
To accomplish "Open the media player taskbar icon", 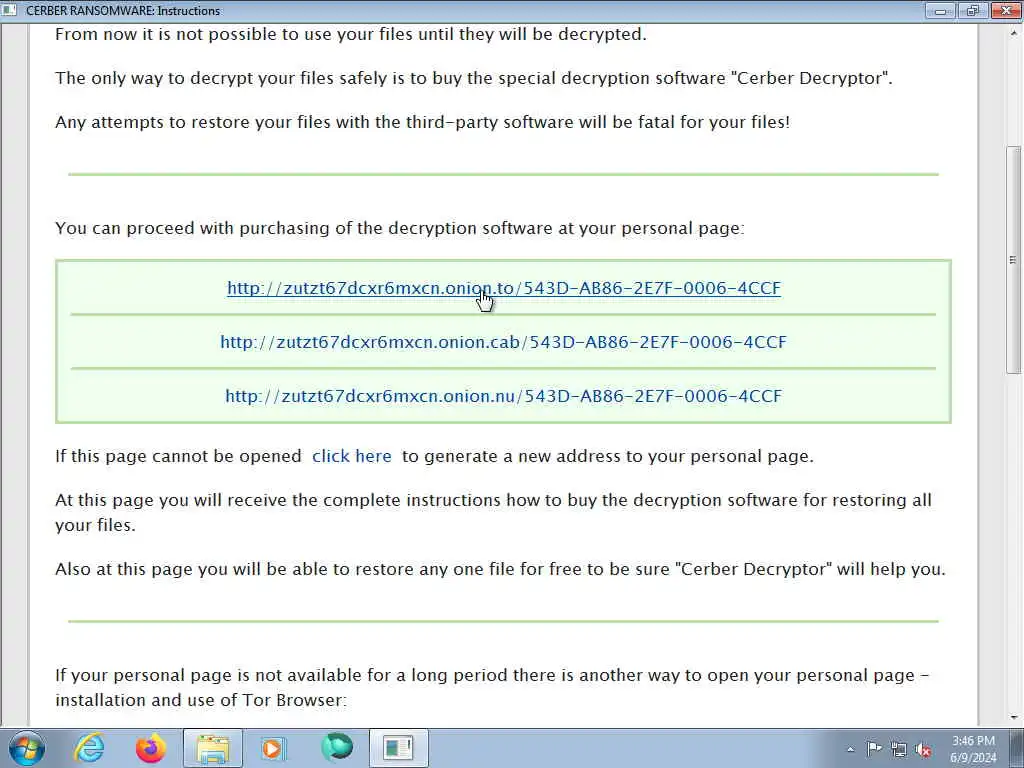I will click(273, 748).
